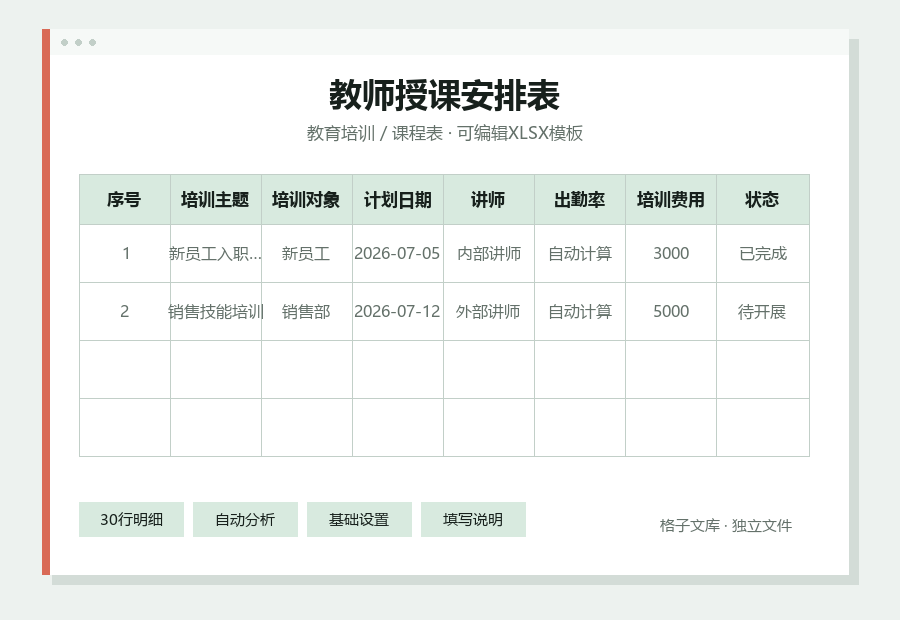The height and width of the screenshot is (620, 900).
Task: Select the cell with 序号 1
Action: (x=125, y=254)
